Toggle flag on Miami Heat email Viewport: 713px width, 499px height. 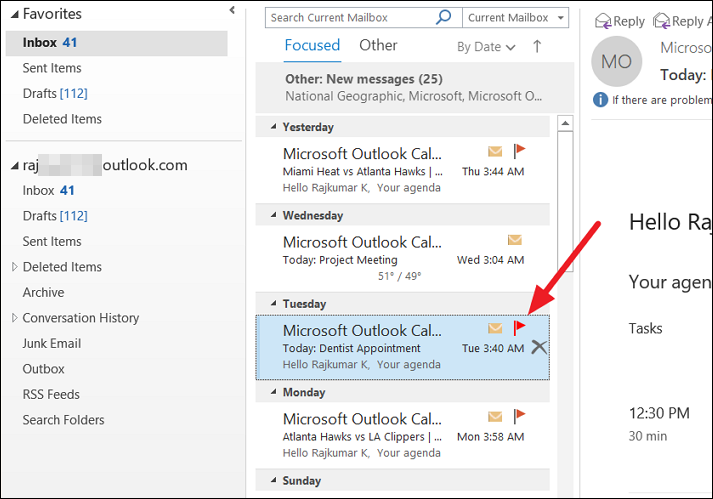point(519,151)
